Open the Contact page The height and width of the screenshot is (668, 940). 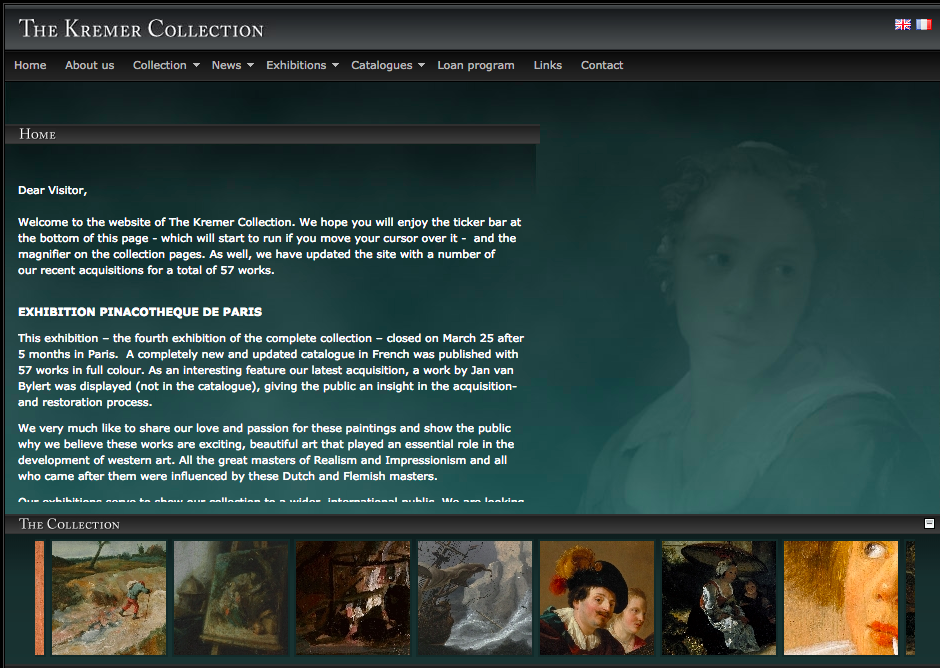602,65
